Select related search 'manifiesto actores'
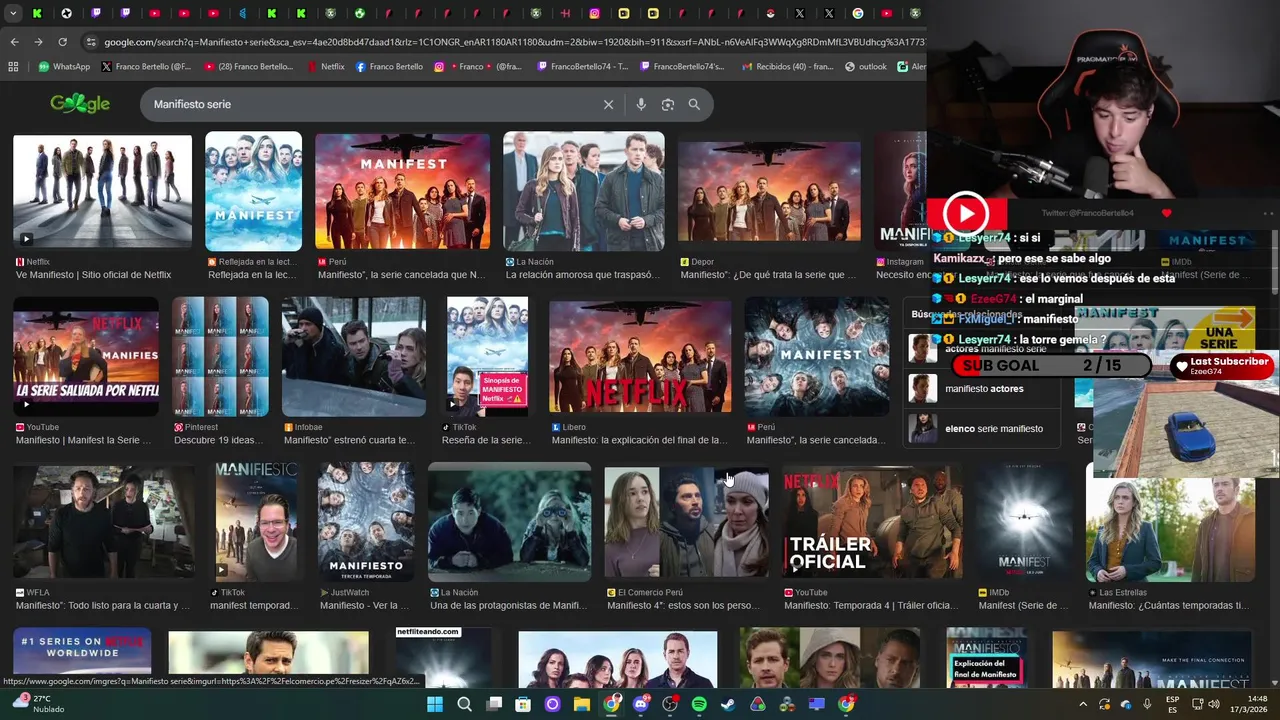This screenshot has width=1280, height=720. (x=984, y=388)
